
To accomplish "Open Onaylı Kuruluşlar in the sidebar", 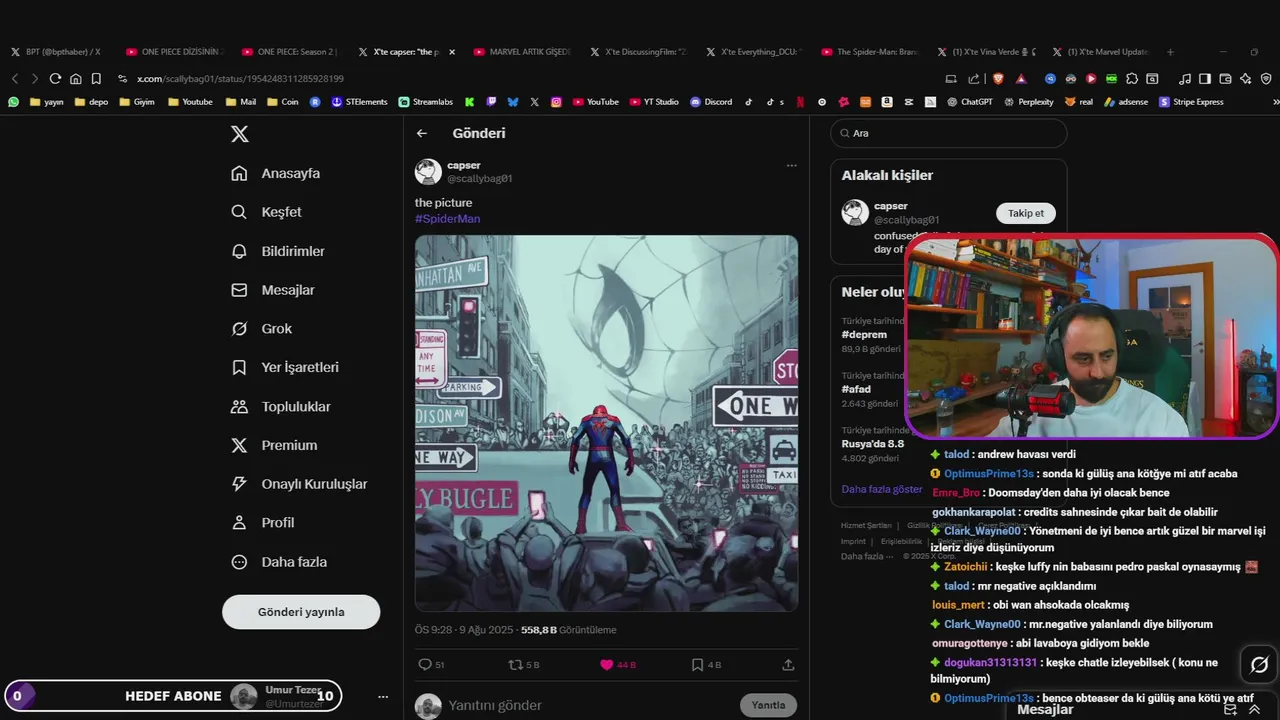I will coord(299,484).
